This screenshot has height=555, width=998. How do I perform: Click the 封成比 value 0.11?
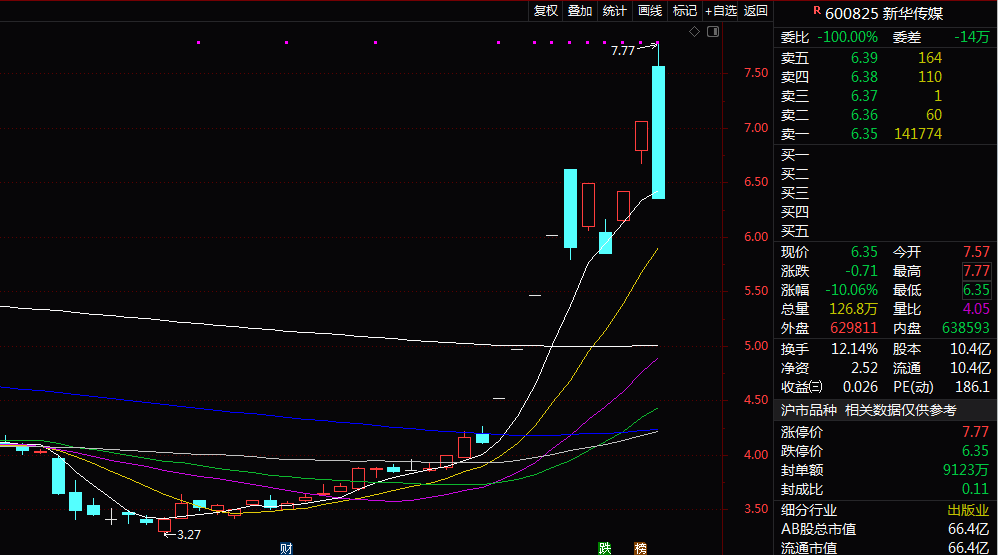click(x=976, y=489)
